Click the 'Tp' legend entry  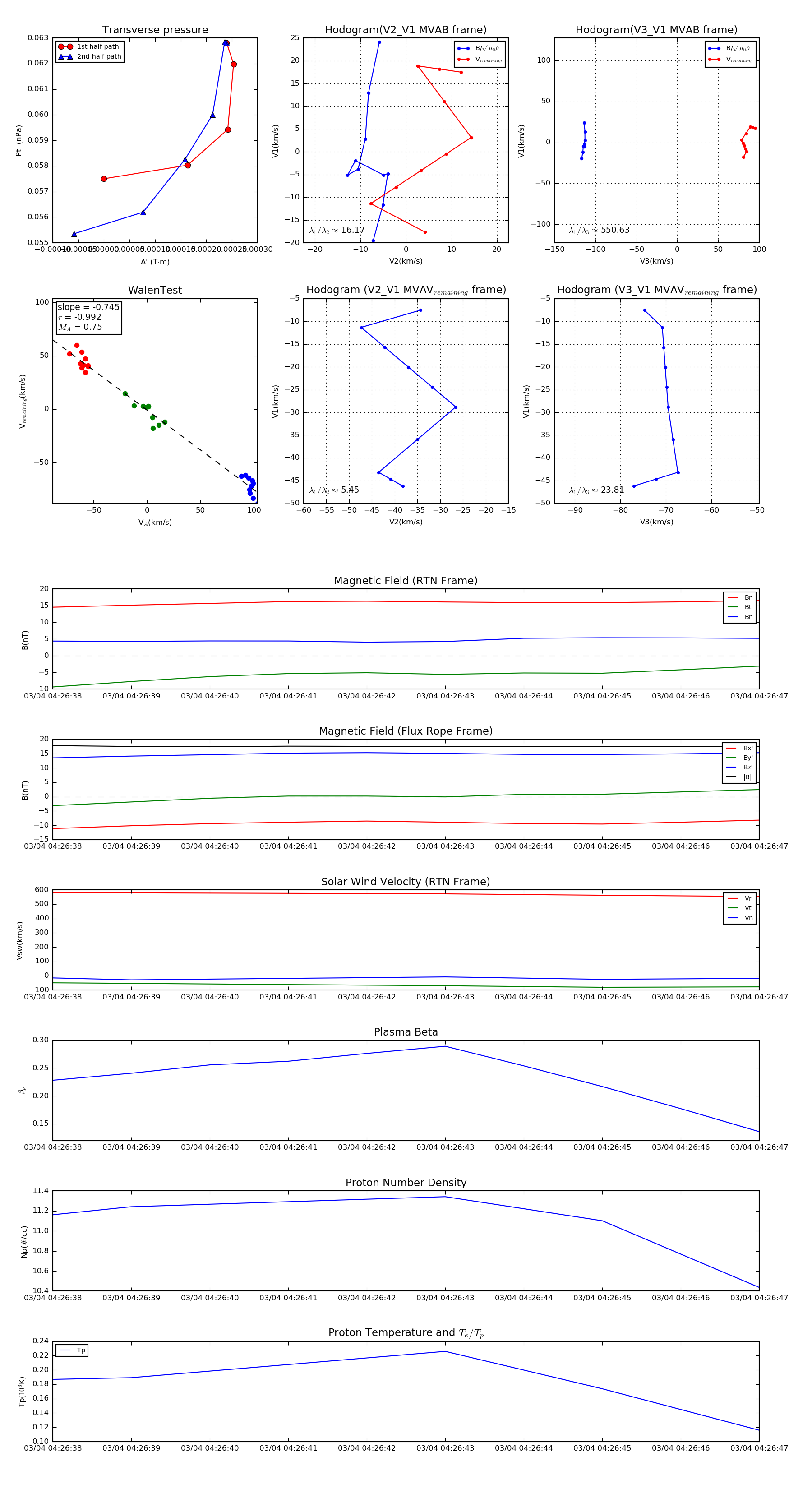coord(72,1351)
